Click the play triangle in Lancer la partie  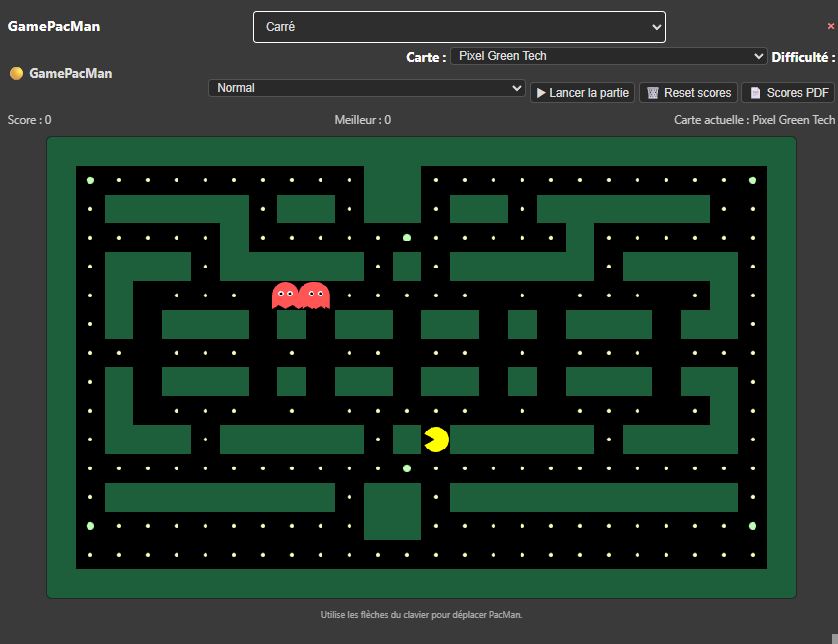point(541,93)
